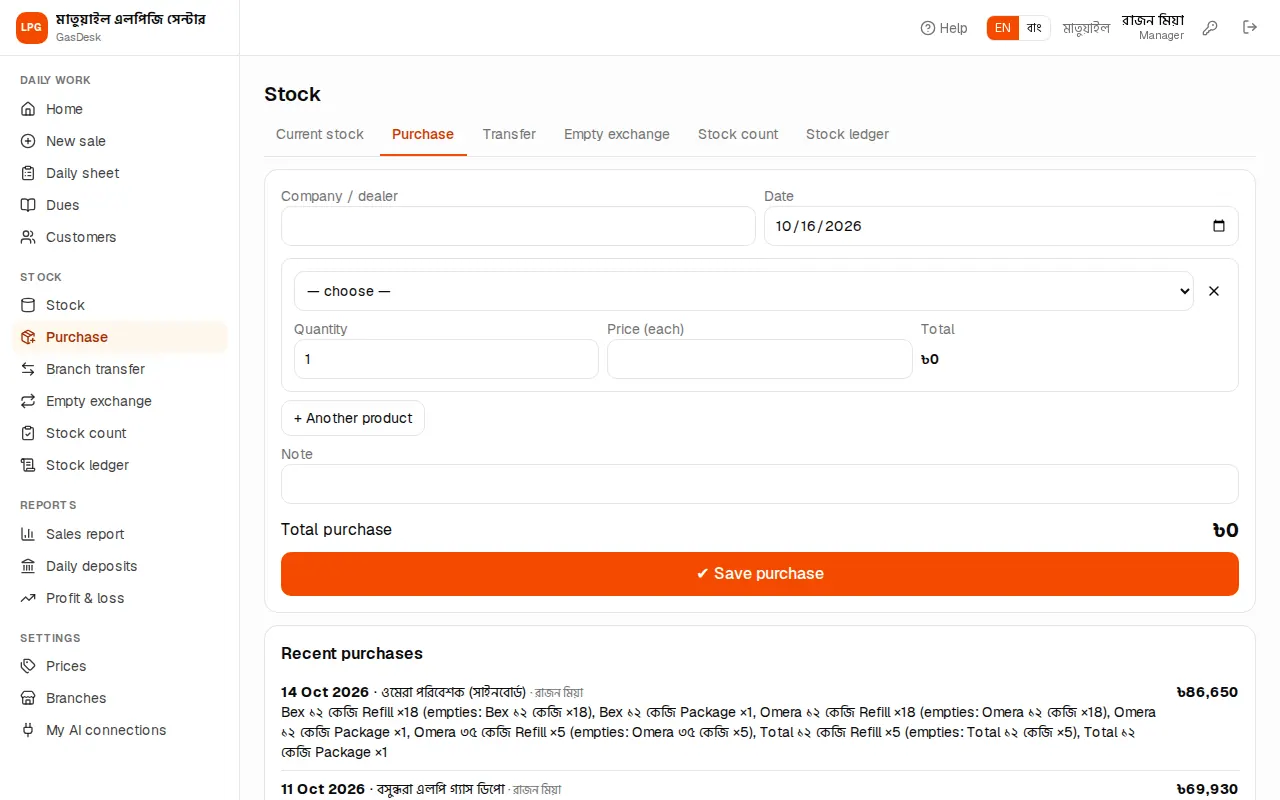This screenshot has width=1280, height=800.
Task: Click the Sales report bar chart icon
Action: pyautogui.click(x=28, y=534)
